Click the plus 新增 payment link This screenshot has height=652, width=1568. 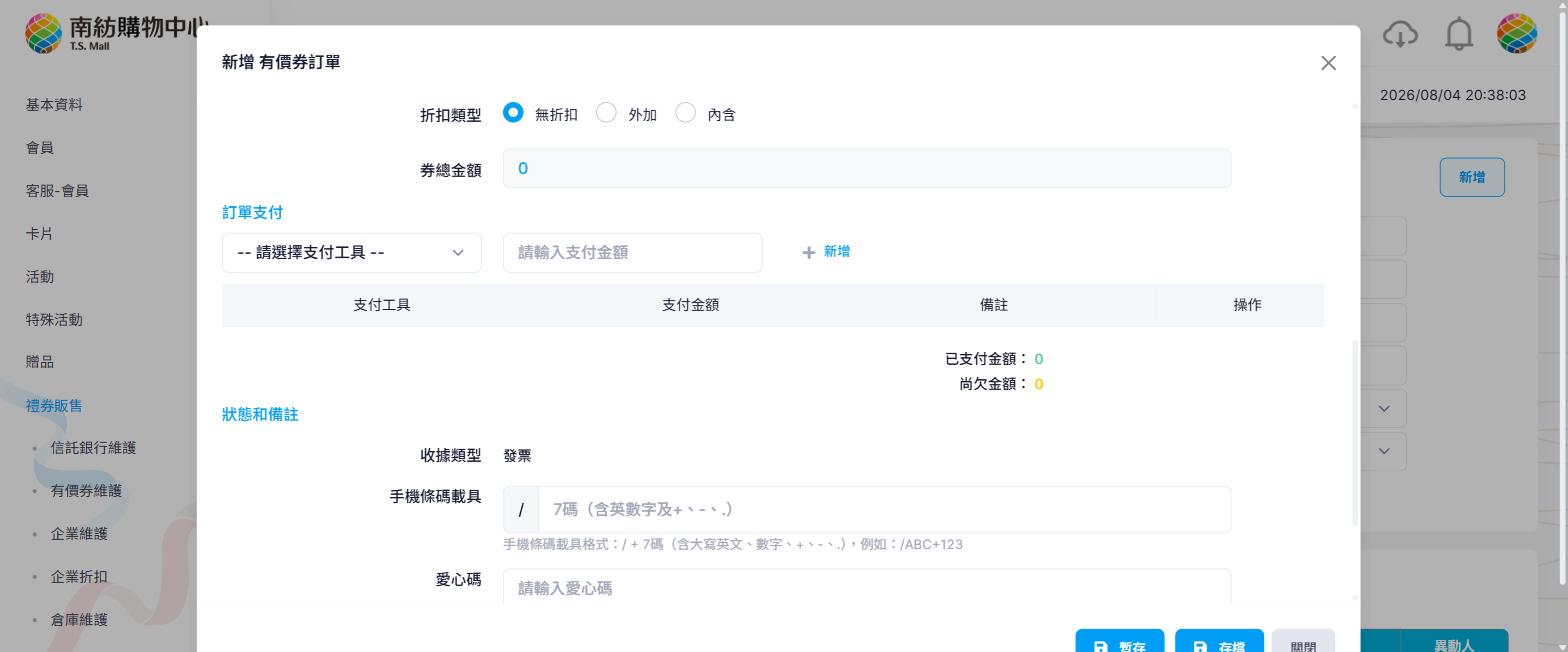[x=826, y=252]
